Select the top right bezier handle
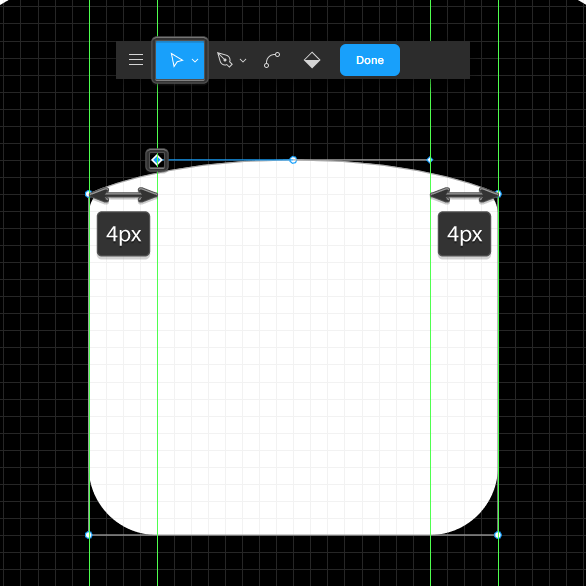586x586 pixels. [x=430, y=160]
